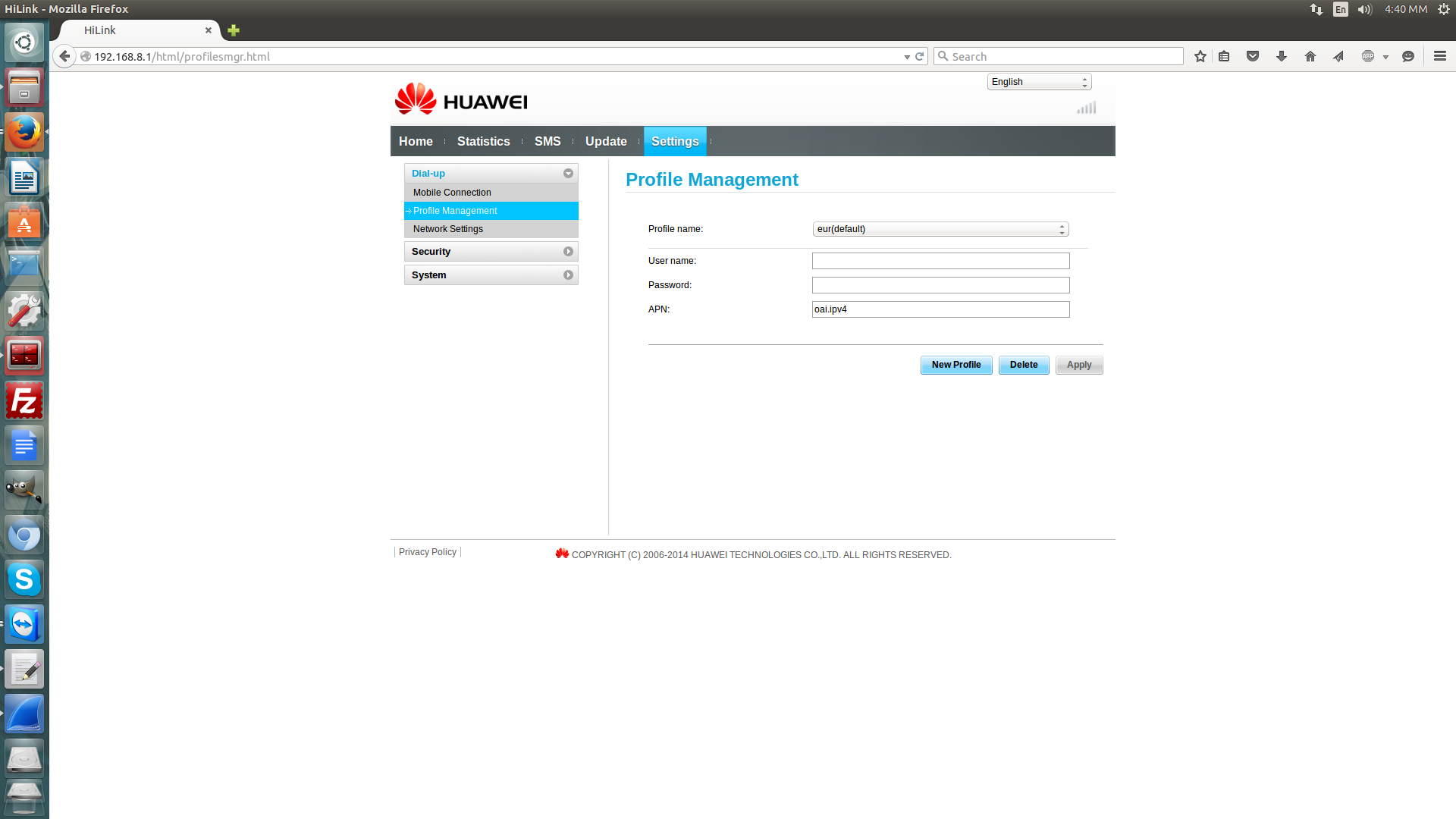The width and height of the screenshot is (1456, 819).
Task: Open Firefox hamburger menu
Action: [1440, 56]
